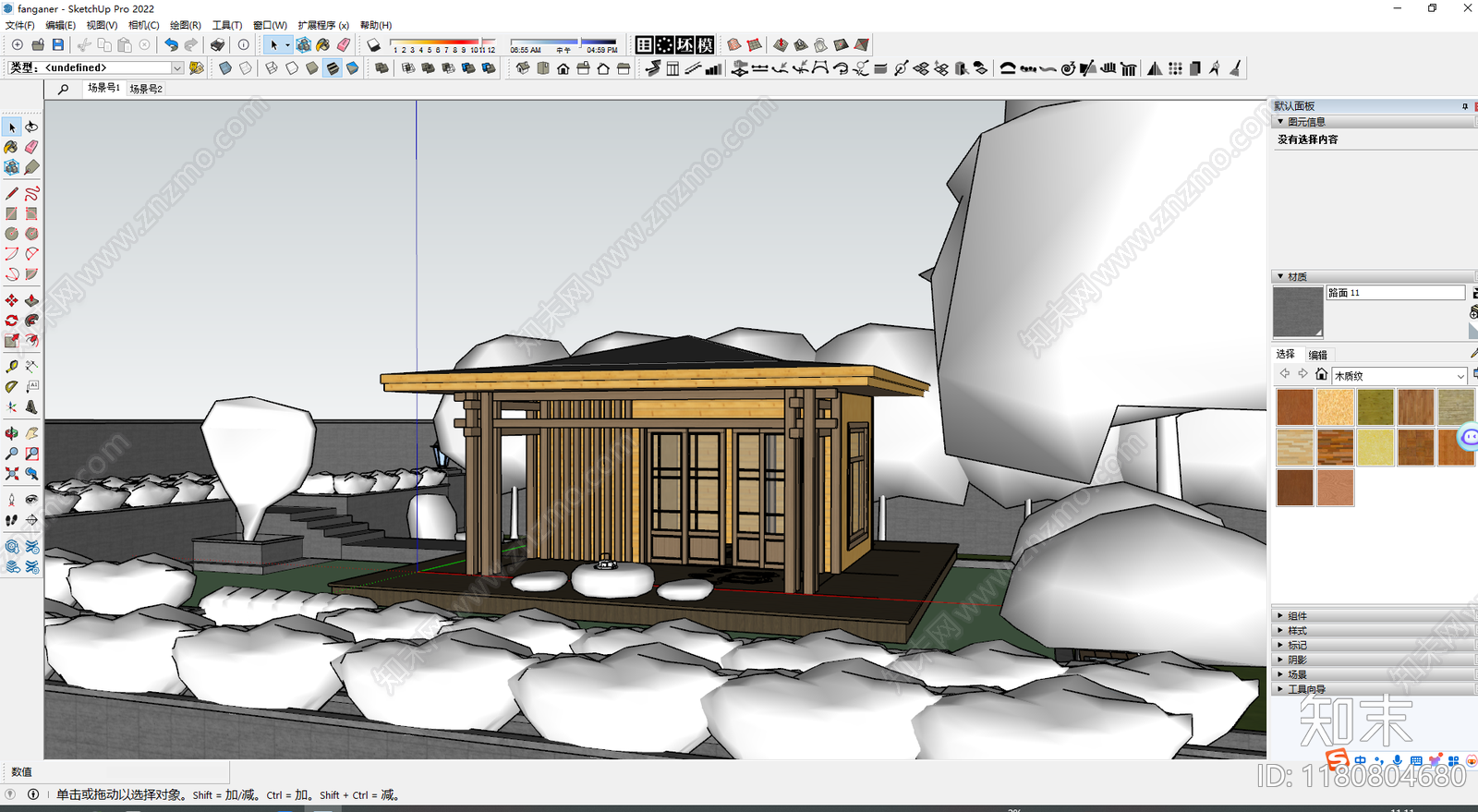The width and height of the screenshot is (1478, 812).
Task: Enable Shaded face style
Action: coord(312,68)
